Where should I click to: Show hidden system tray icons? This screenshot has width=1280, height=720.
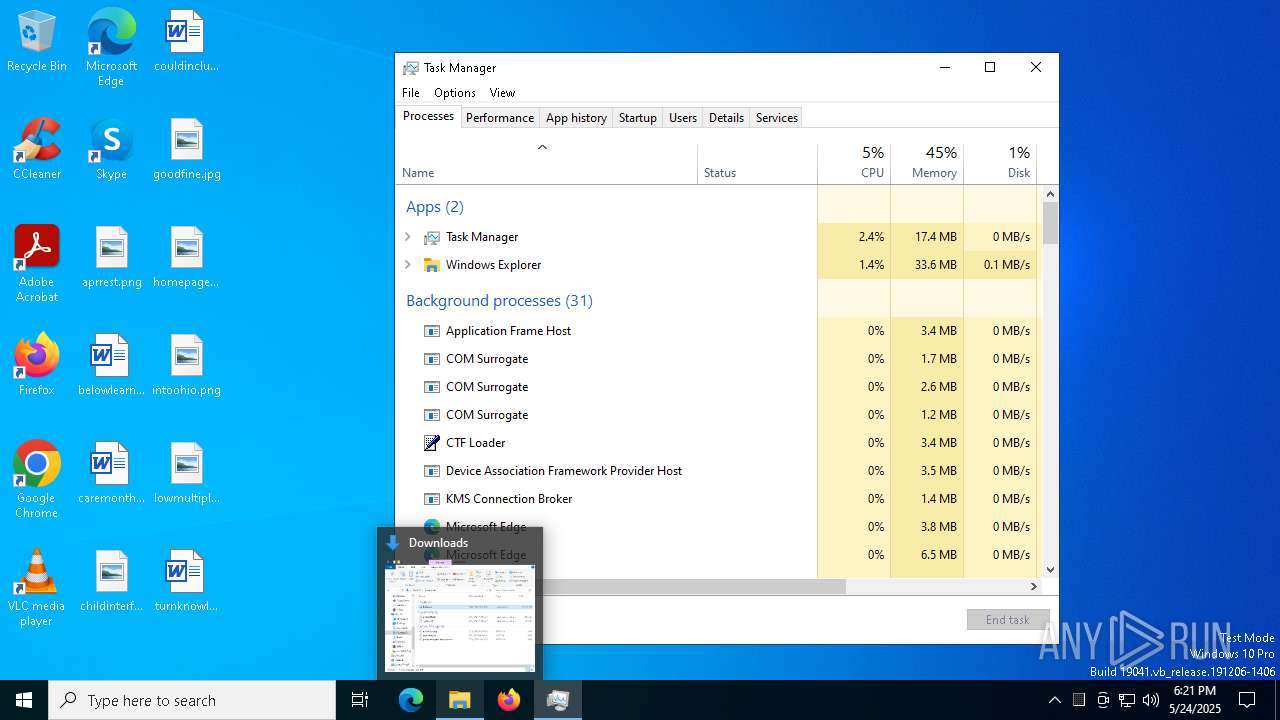point(1054,700)
